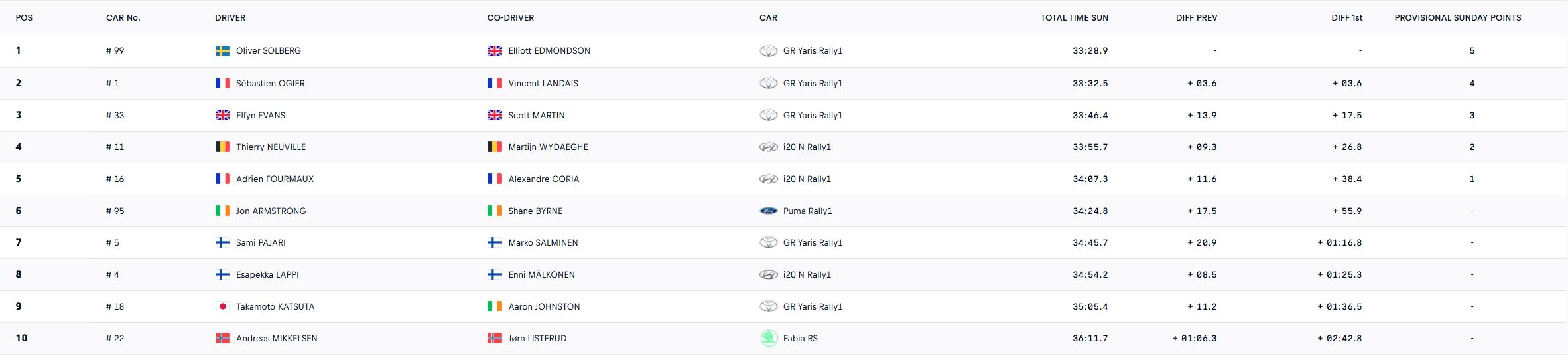Viewport: 1568px width, 356px height.
Task: Click the TOTAL TIME SUN column header
Action: [1074, 18]
